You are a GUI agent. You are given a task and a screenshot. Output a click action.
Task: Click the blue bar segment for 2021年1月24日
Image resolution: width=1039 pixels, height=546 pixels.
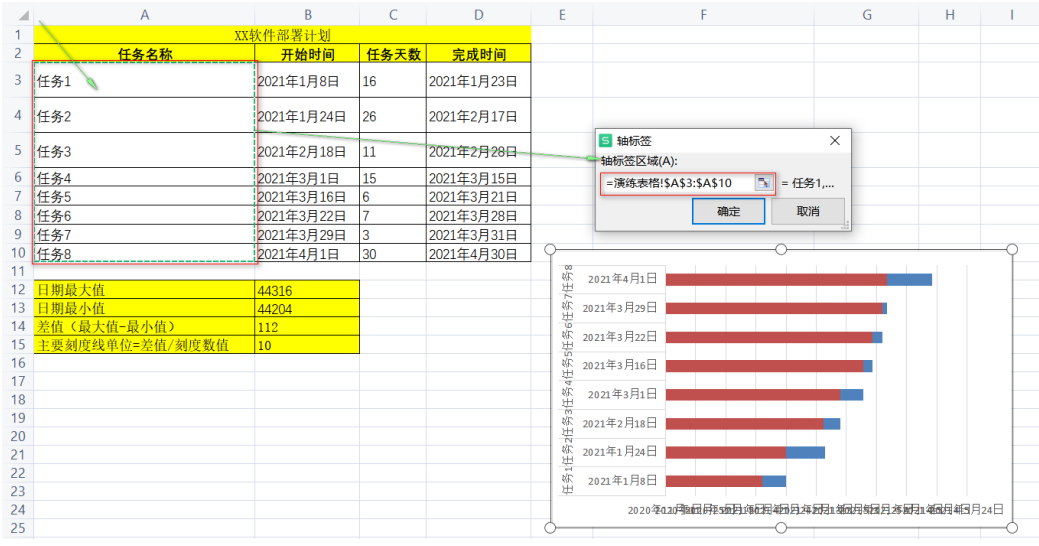click(x=805, y=452)
